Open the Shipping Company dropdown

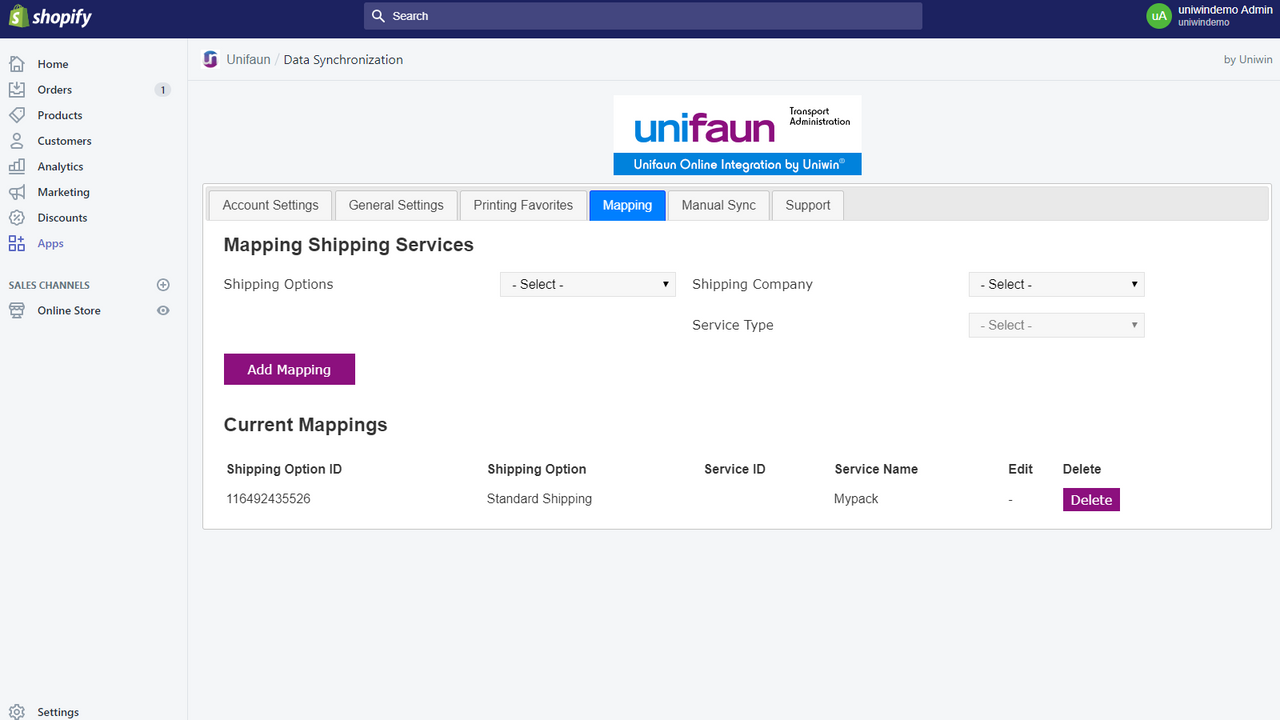1056,284
